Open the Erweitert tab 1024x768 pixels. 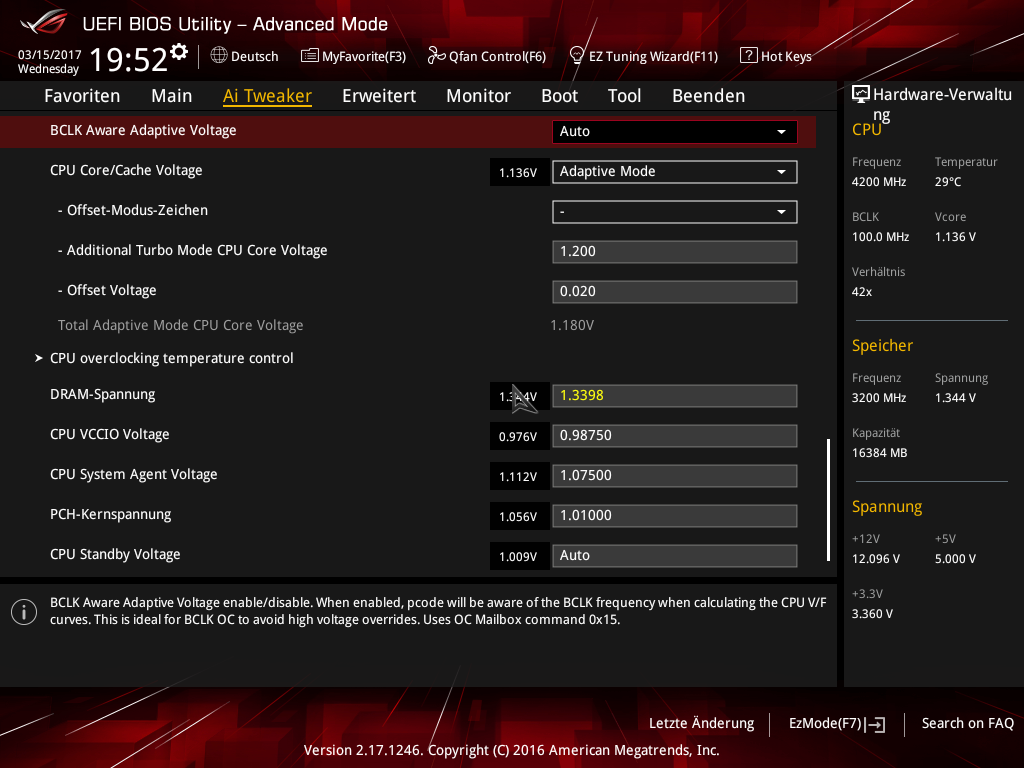[379, 96]
